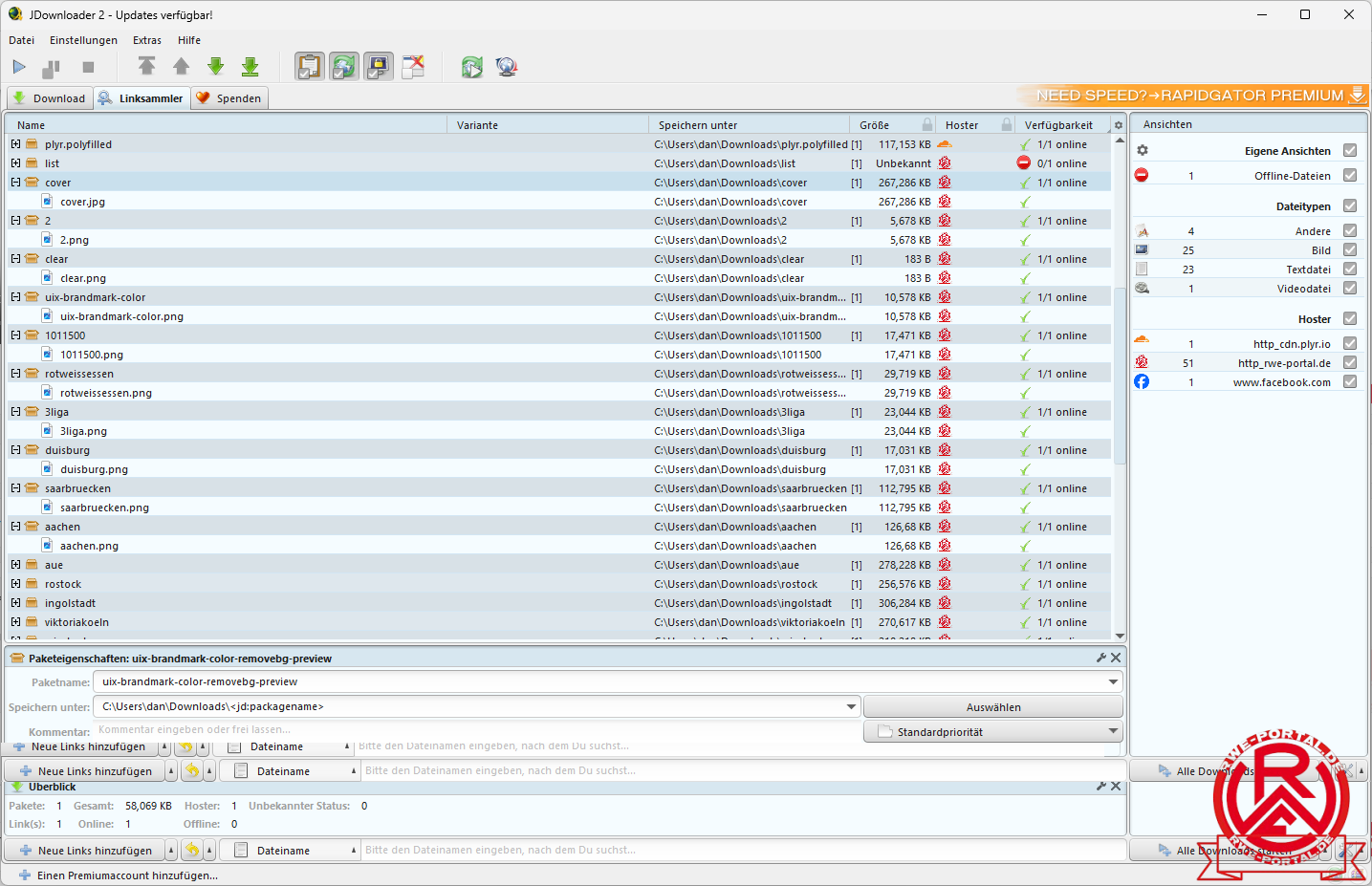Viewport: 1372px width, 886px height.
Task: Expand the plyr.polyfilled package
Action: [x=15, y=144]
